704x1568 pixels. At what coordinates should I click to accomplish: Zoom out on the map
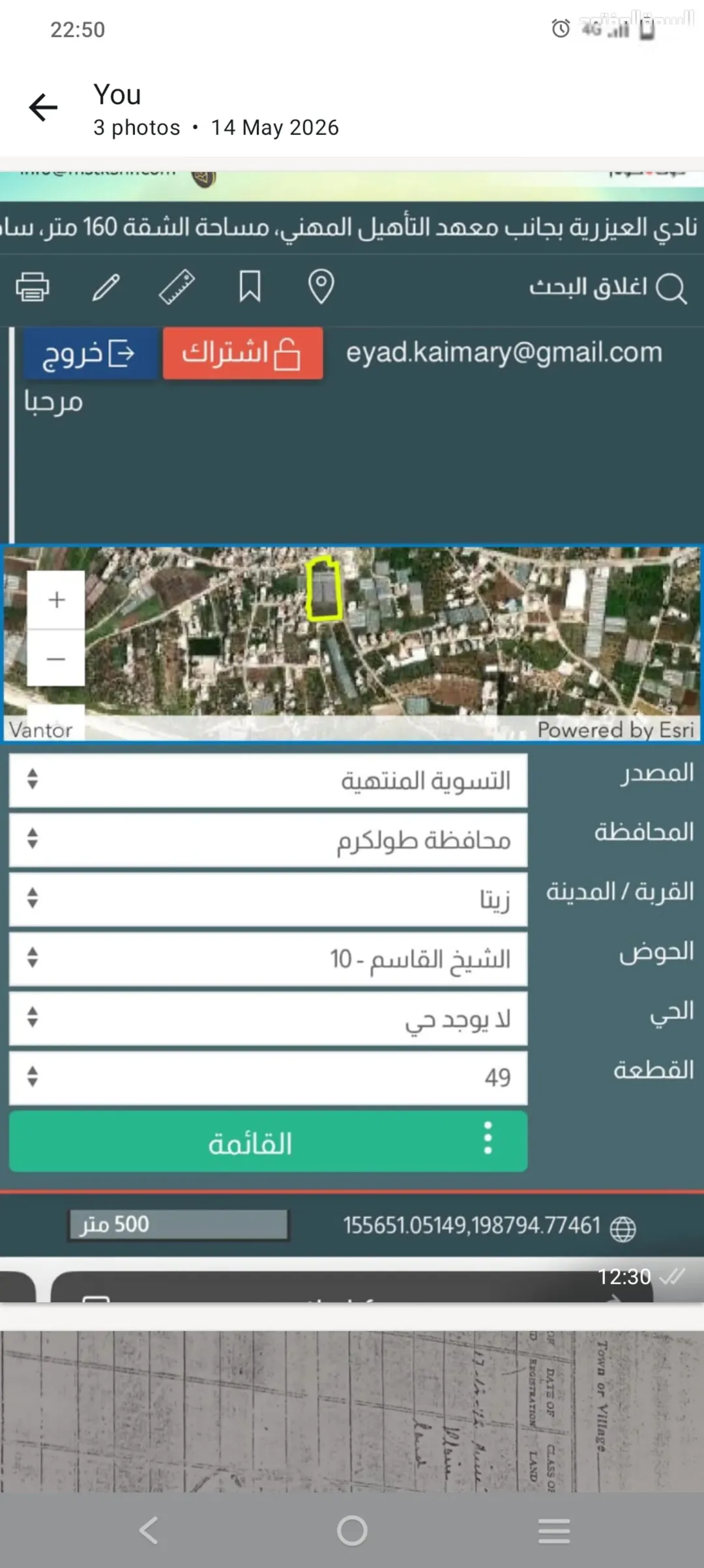click(56, 658)
